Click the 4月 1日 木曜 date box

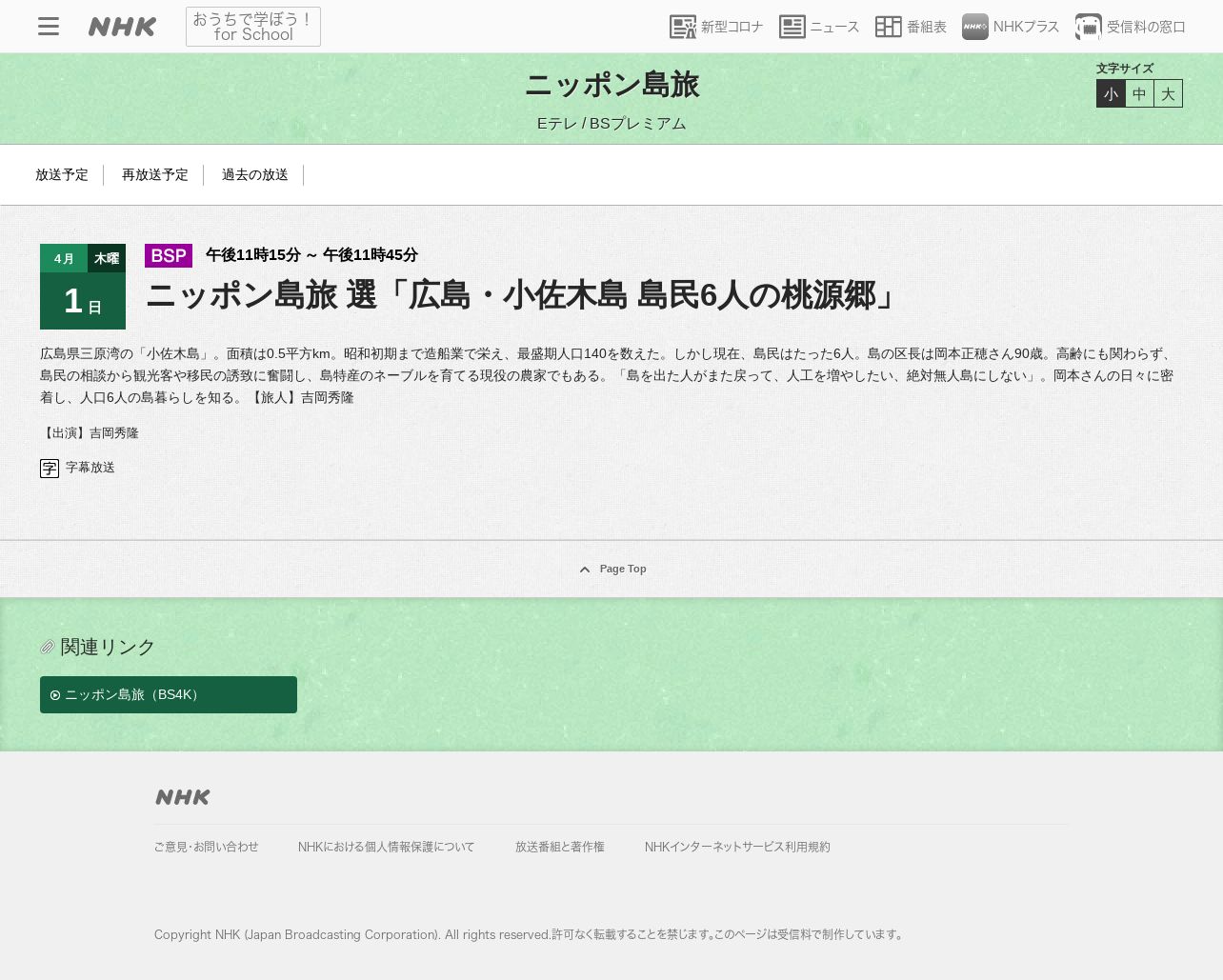pyautogui.click(x=83, y=287)
